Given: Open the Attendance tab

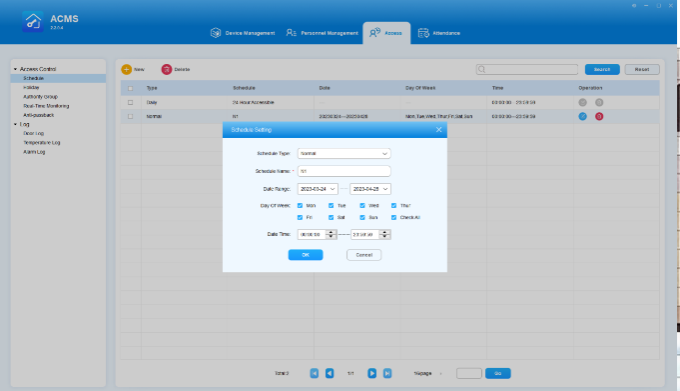Looking at the screenshot, I should click(x=439, y=33).
